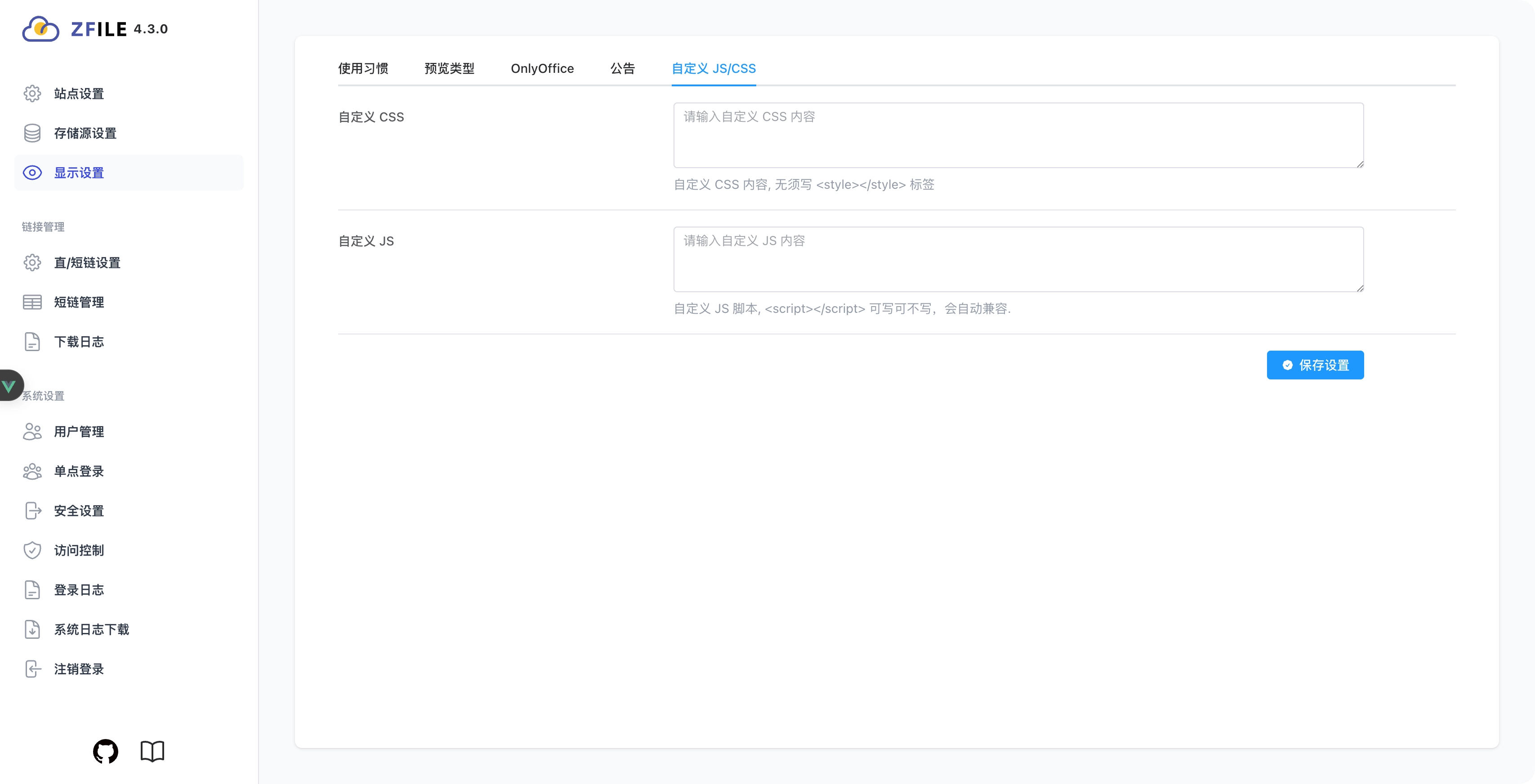This screenshot has height=784, width=1535.
Task: Switch to the 预览类型 tab
Action: pyautogui.click(x=449, y=68)
